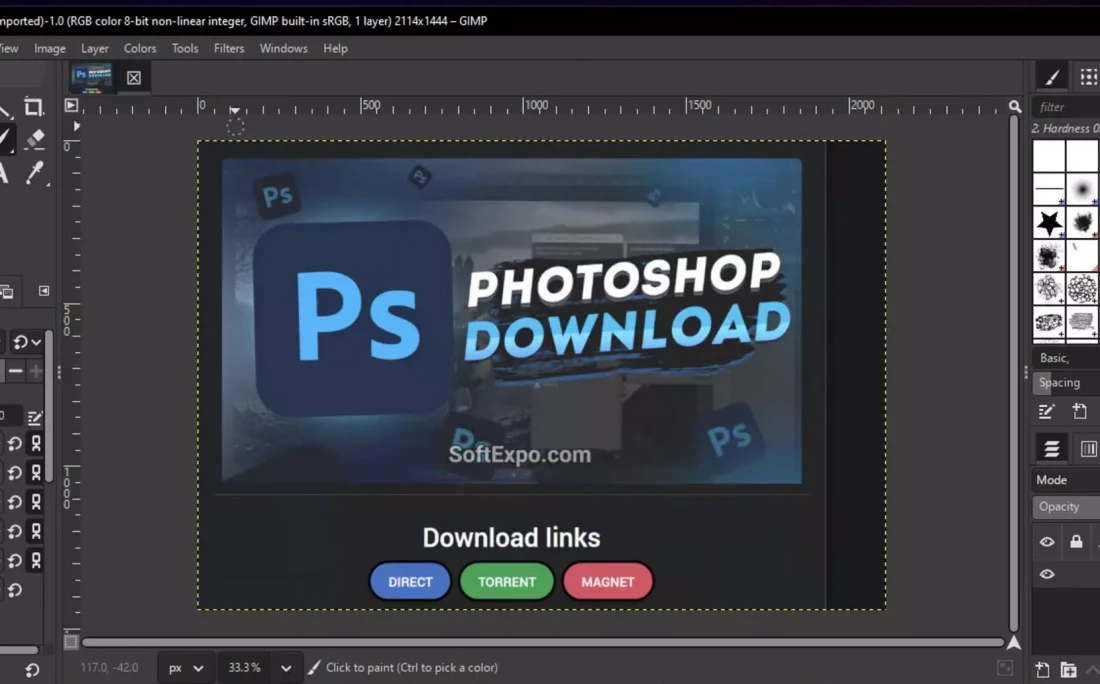Switch to the Layers dock tab
Screen dimensions: 1100x684
pyautogui.click(x=1051, y=449)
